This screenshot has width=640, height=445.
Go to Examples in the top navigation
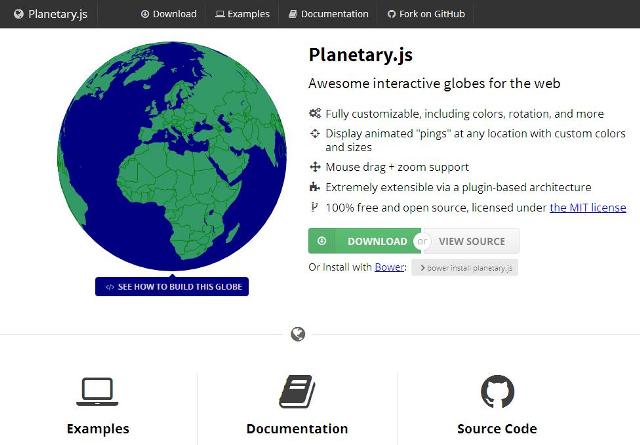tap(242, 14)
